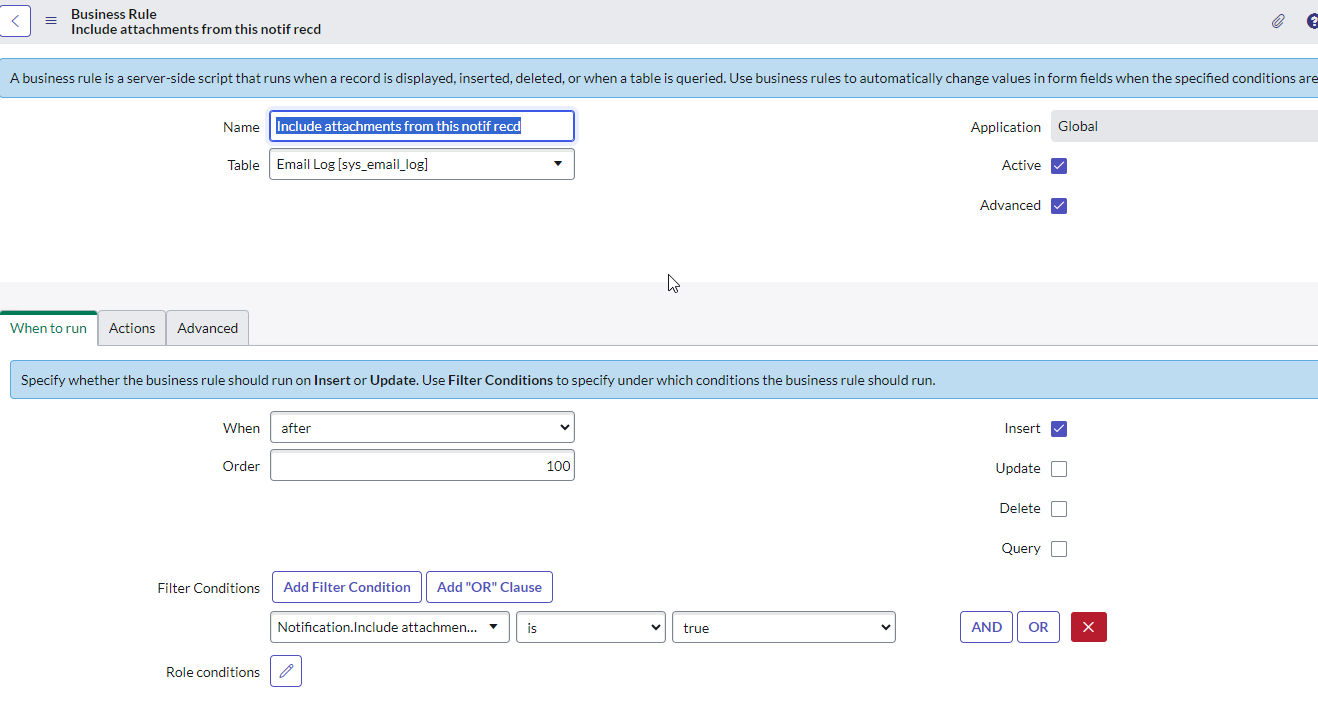Click into the Order input field
1318x715 pixels.
pyautogui.click(x=421, y=466)
